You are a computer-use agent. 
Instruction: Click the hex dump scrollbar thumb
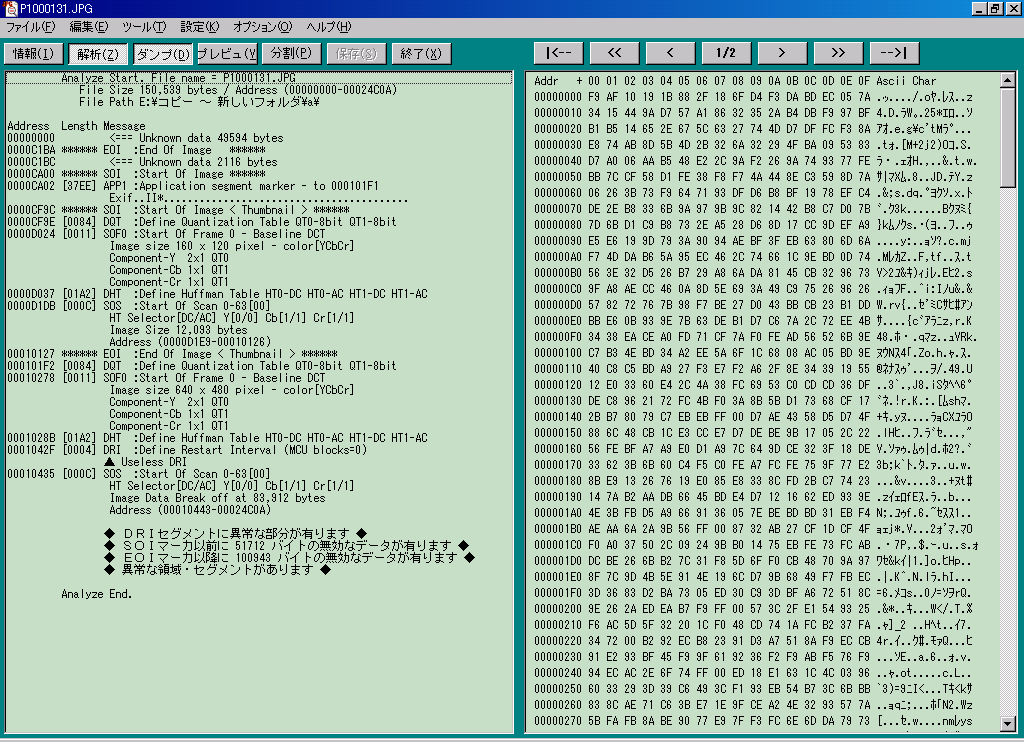1008,138
